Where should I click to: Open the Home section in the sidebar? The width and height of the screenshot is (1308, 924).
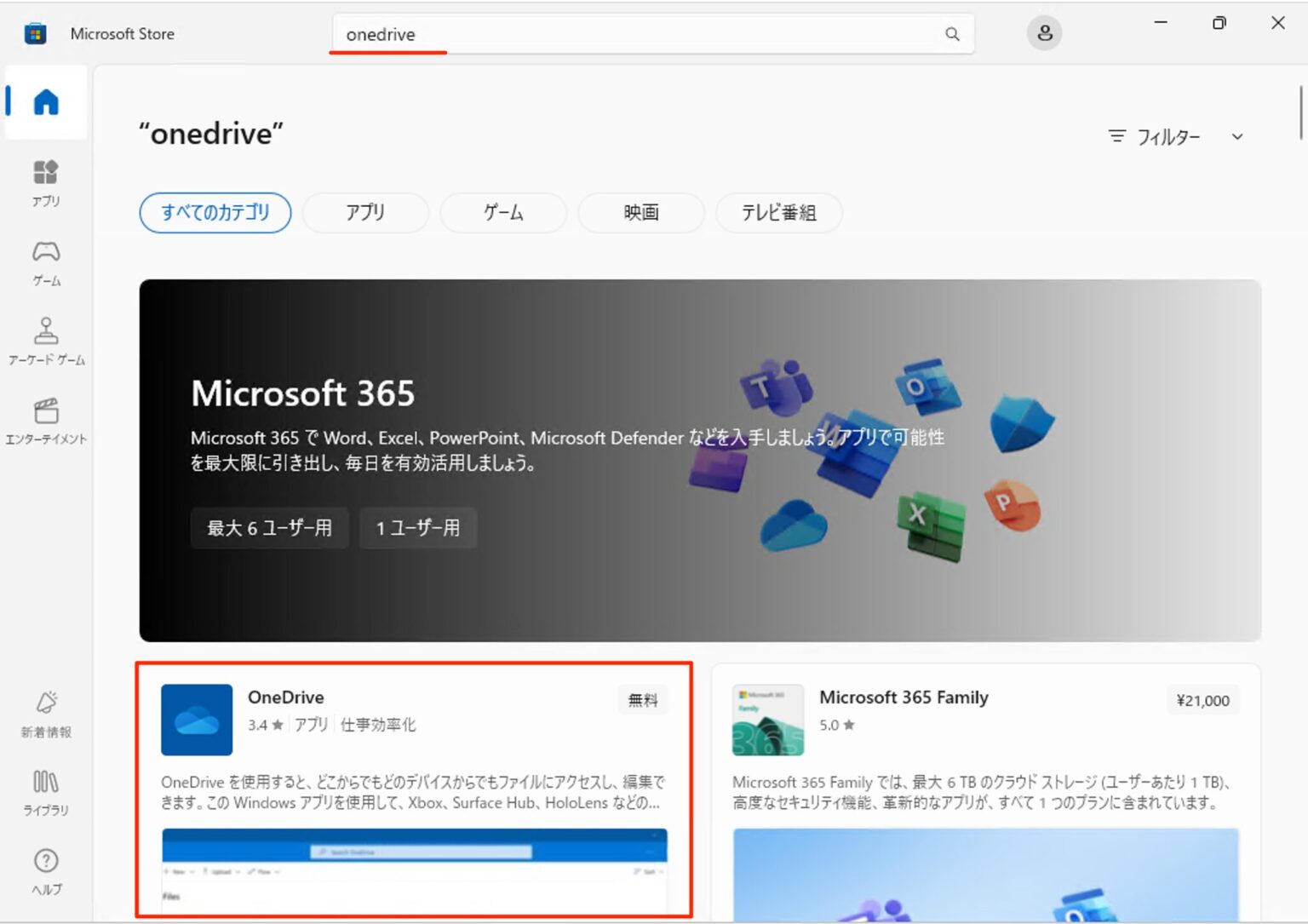45,102
